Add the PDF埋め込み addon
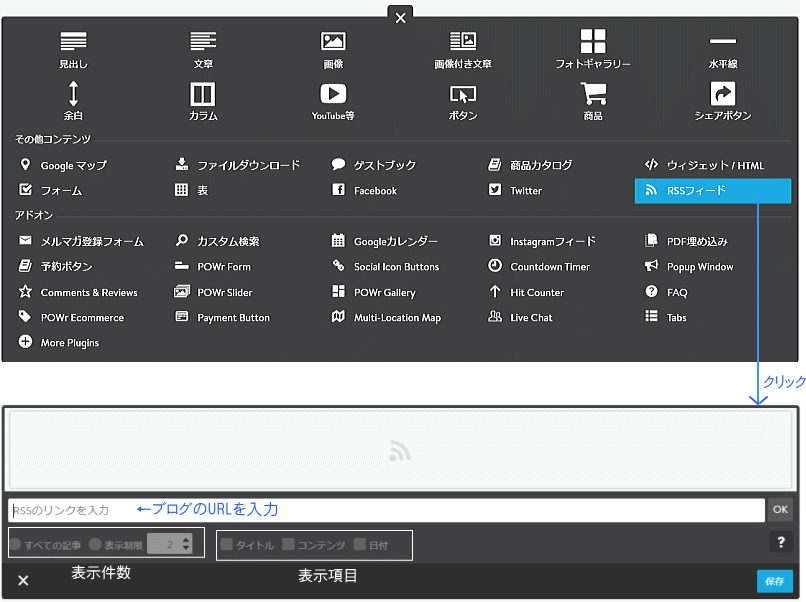Image resolution: width=806 pixels, height=602 pixels. pyautogui.click(x=699, y=240)
